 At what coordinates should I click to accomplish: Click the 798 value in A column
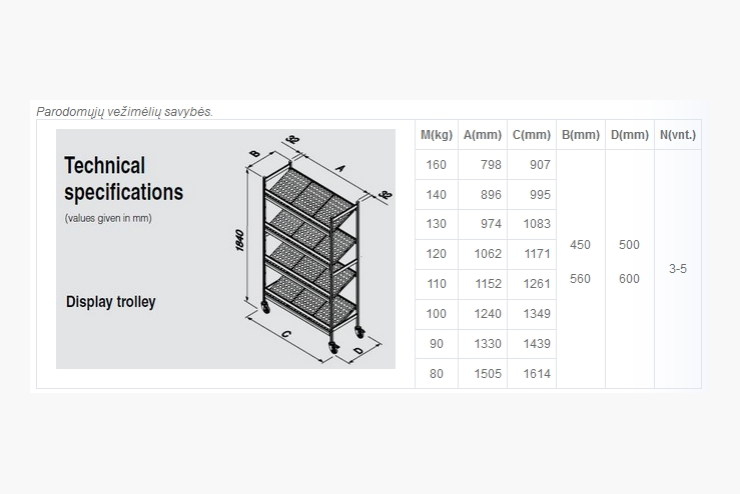tap(491, 165)
